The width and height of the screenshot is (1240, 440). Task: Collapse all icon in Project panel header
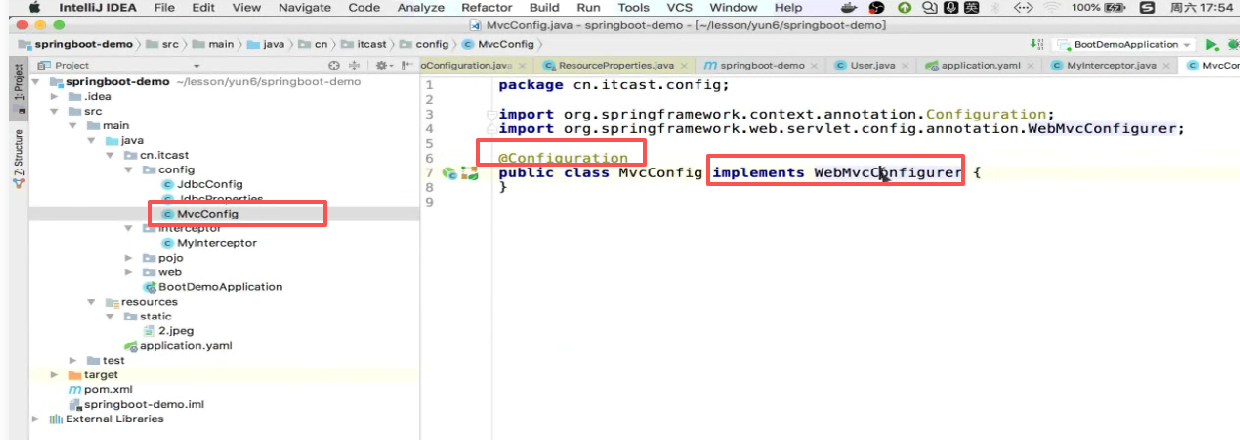point(354,66)
